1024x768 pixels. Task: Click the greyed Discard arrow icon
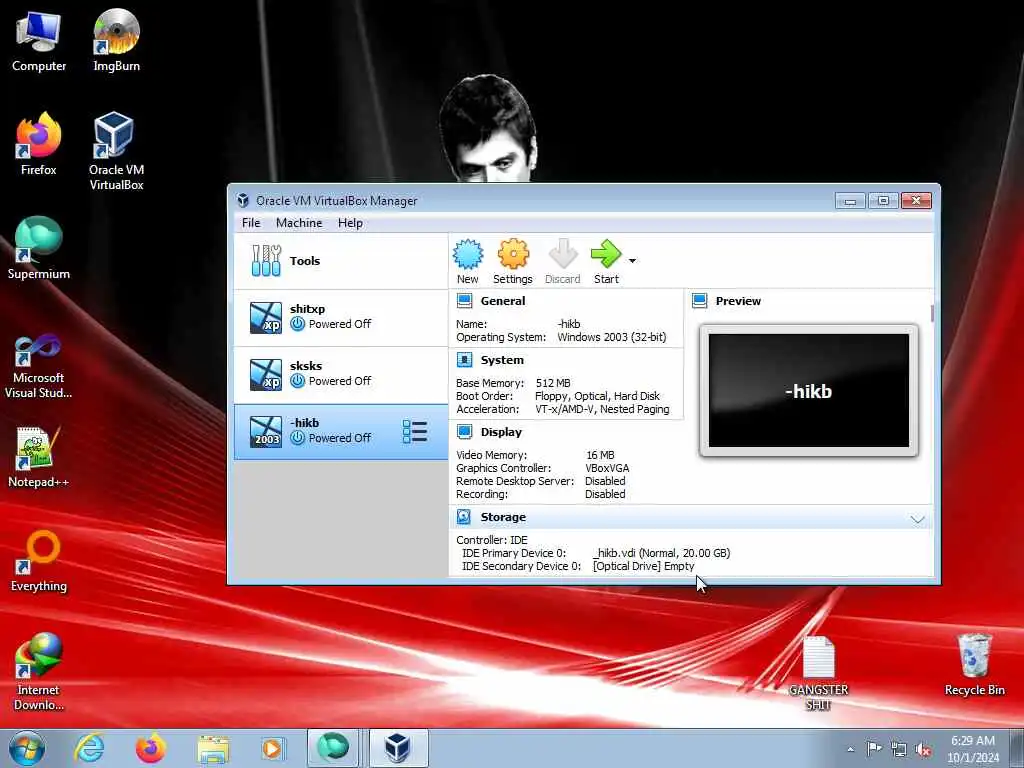click(x=562, y=254)
